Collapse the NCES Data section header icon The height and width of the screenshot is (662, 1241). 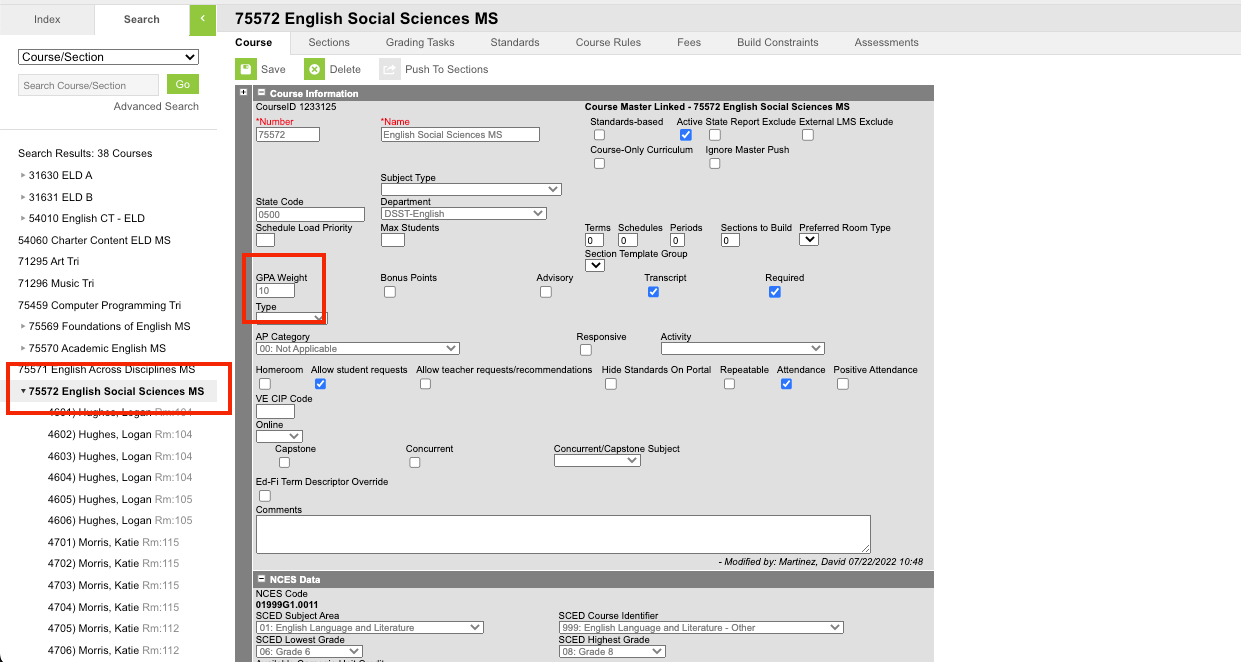click(262, 580)
